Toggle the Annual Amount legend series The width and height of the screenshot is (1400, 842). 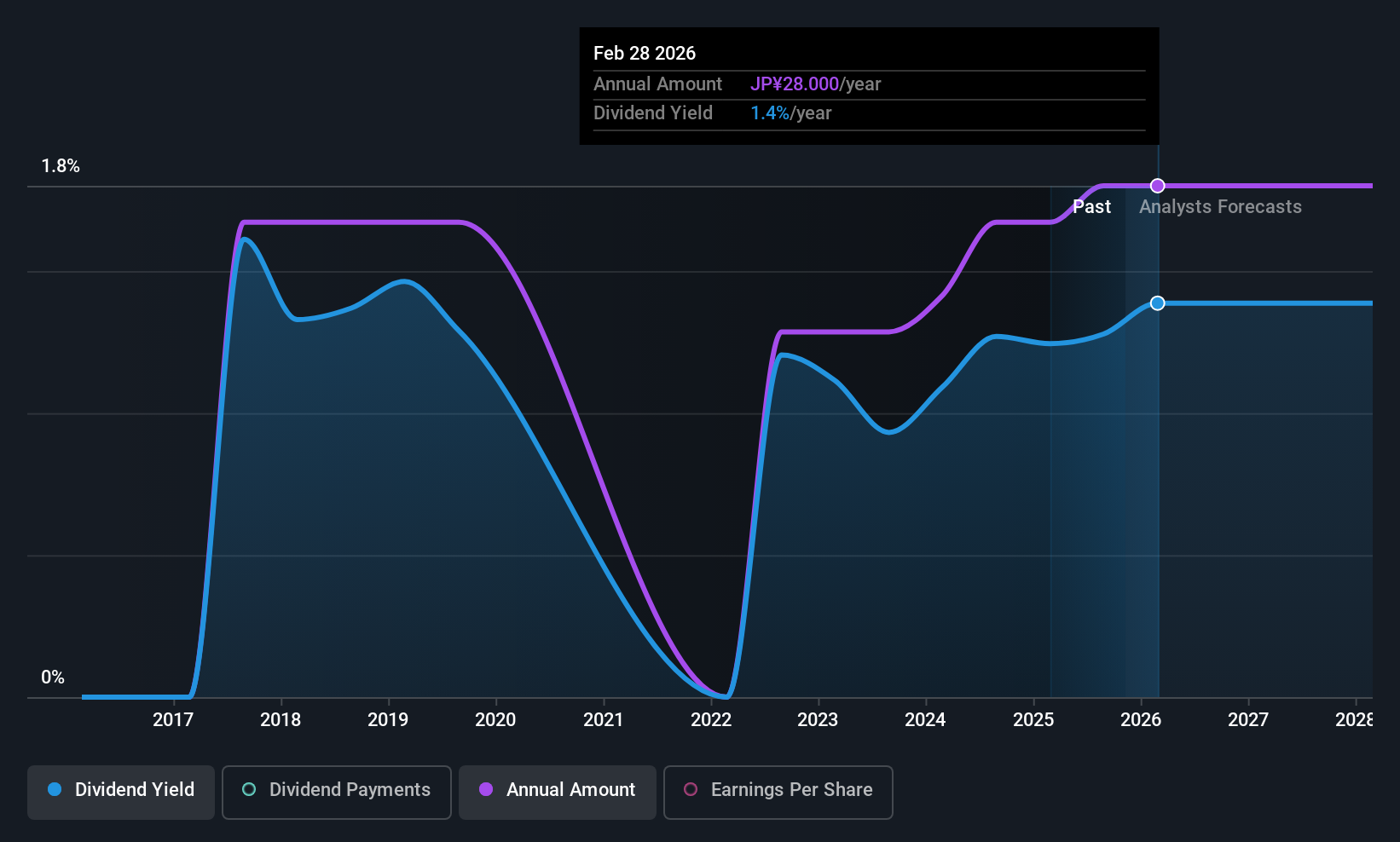(x=558, y=792)
